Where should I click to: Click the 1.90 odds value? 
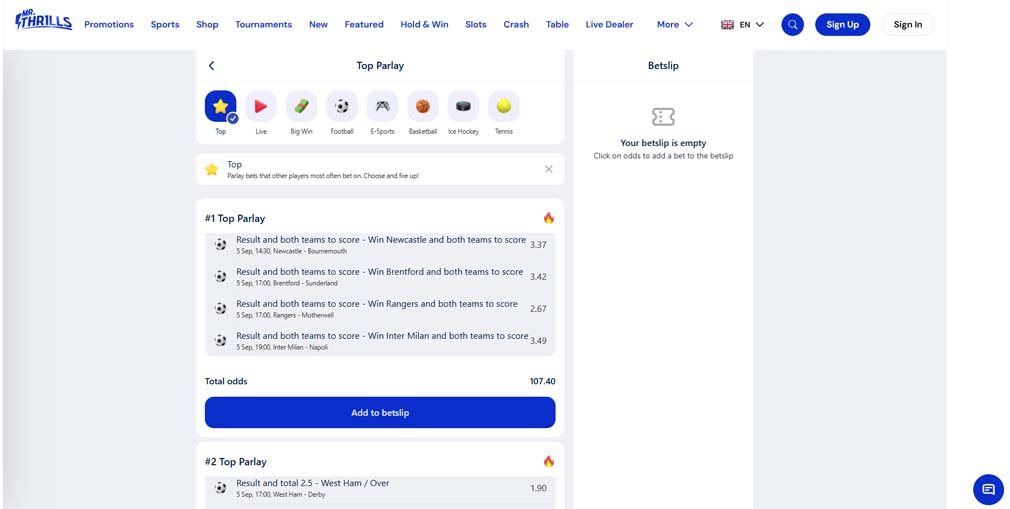(538, 488)
